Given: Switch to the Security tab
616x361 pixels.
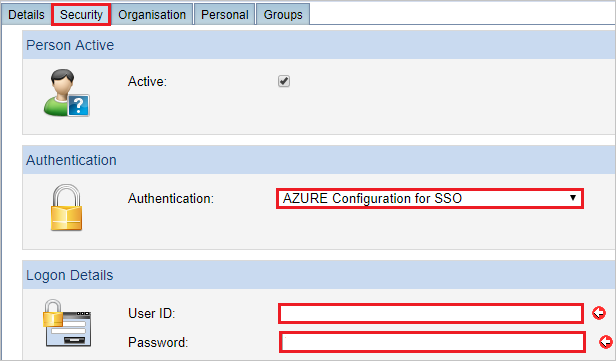Looking at the screenshot, I should [81, 15].
